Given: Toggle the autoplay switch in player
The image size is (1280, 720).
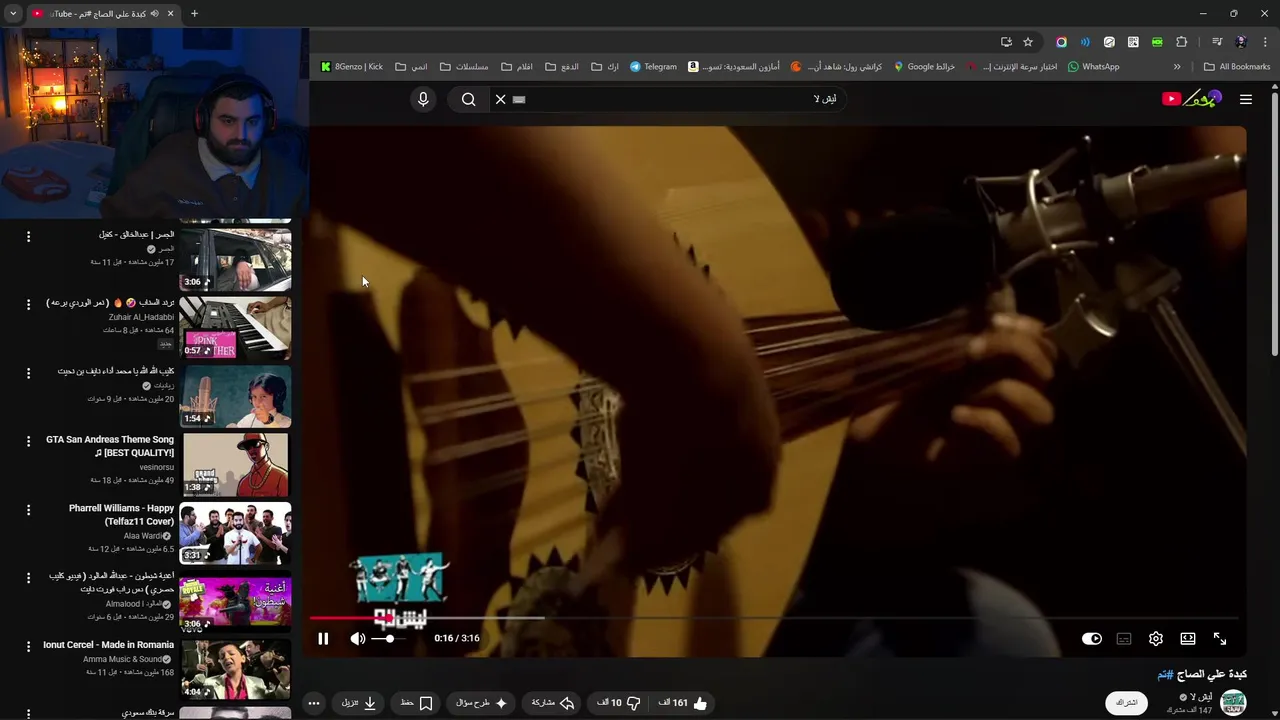Looking at the screenshot, I should (1092, 639).
